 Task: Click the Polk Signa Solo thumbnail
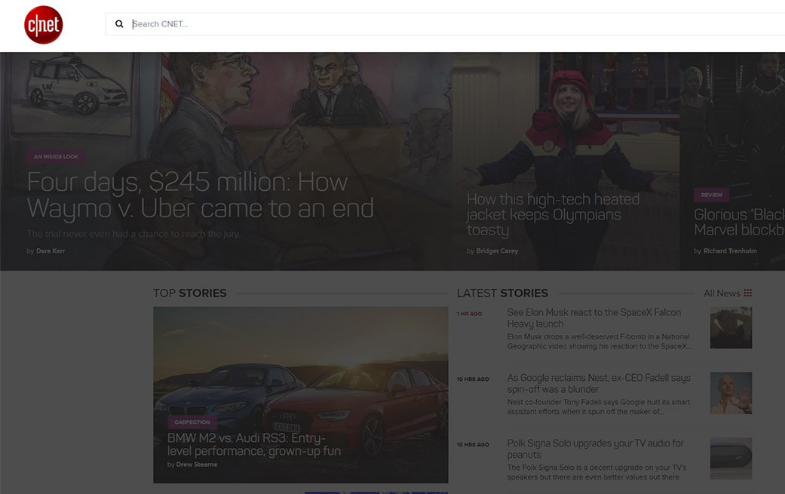coord(731,458)
